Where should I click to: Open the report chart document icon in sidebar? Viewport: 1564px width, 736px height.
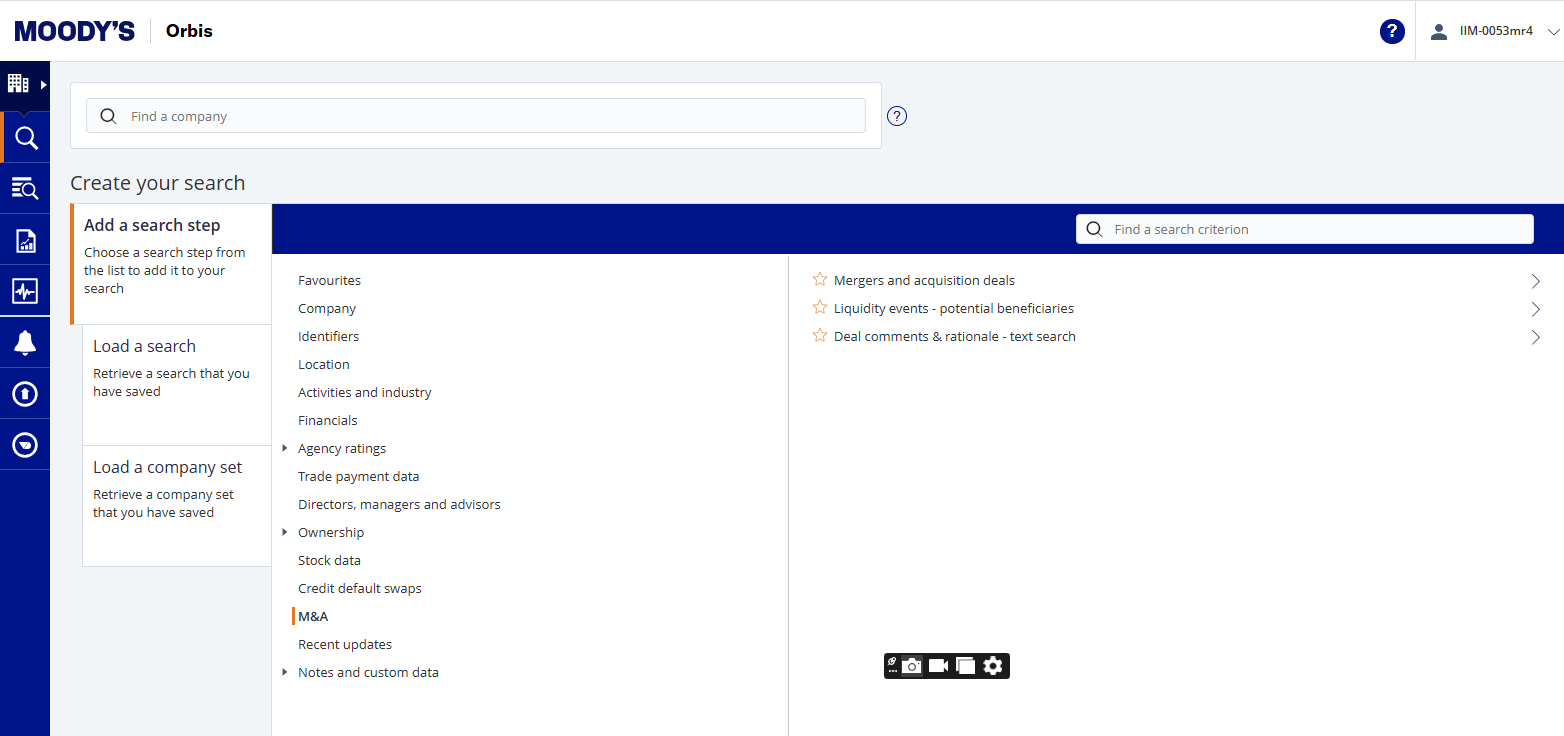tap(25, 240)
